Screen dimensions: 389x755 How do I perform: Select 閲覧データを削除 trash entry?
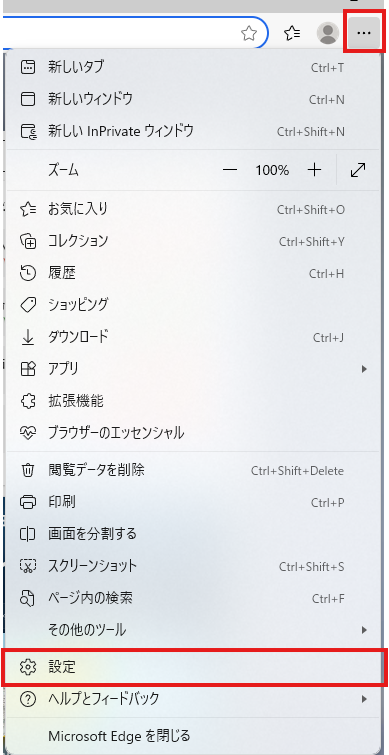[x=193, y=470]
